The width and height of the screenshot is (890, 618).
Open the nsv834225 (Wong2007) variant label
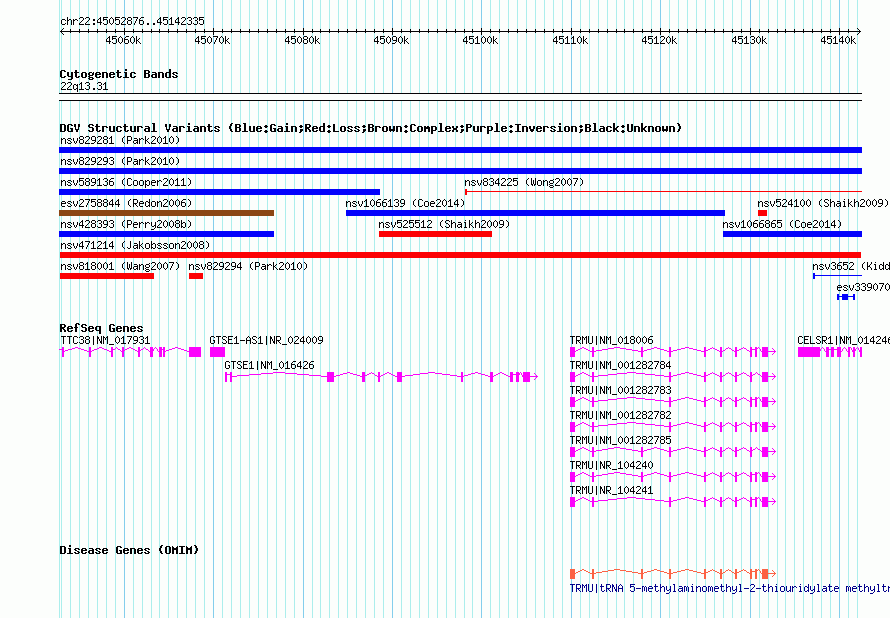[524, 182]
